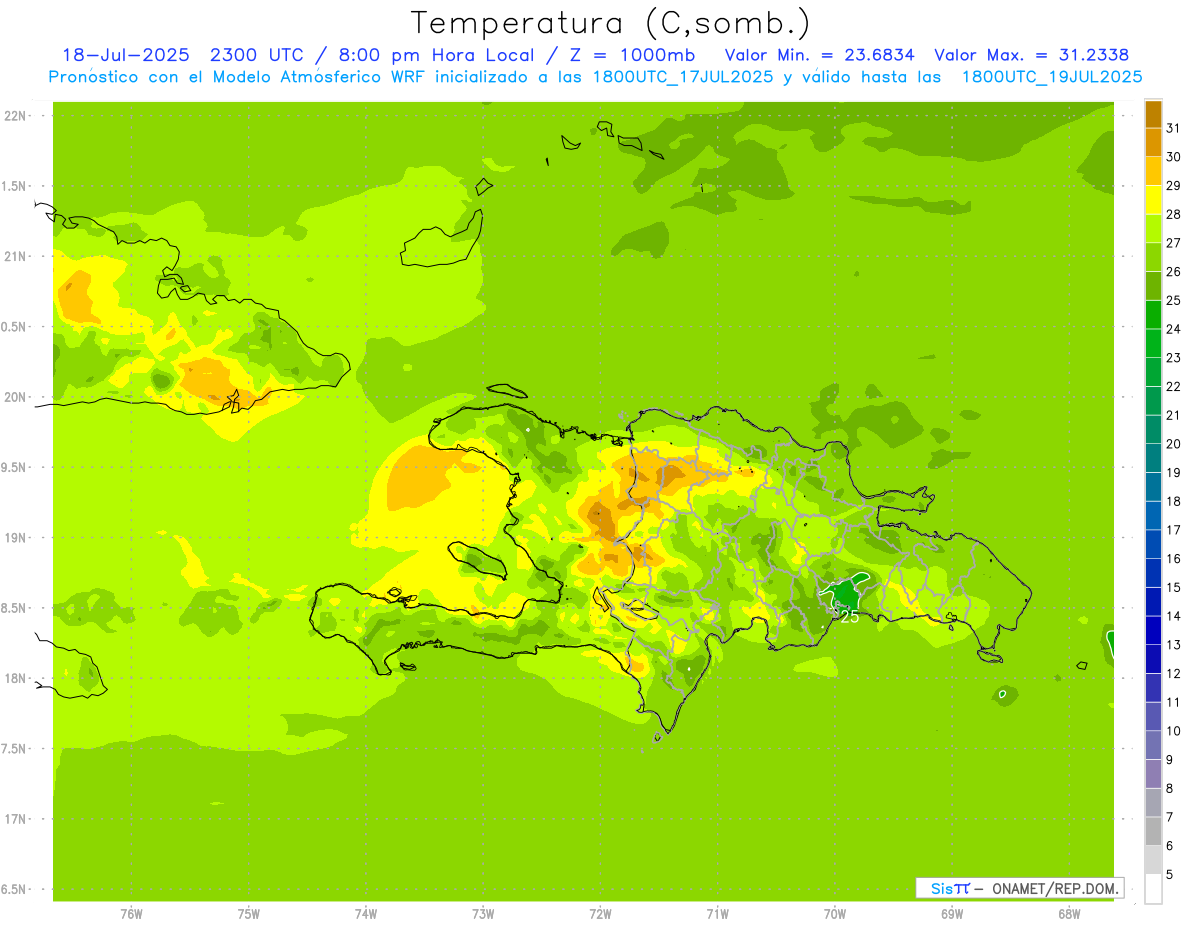Click the '17N' latitude label
Image resolution: width=1200 pixels, height=927 pixels.
pos(15,819)
